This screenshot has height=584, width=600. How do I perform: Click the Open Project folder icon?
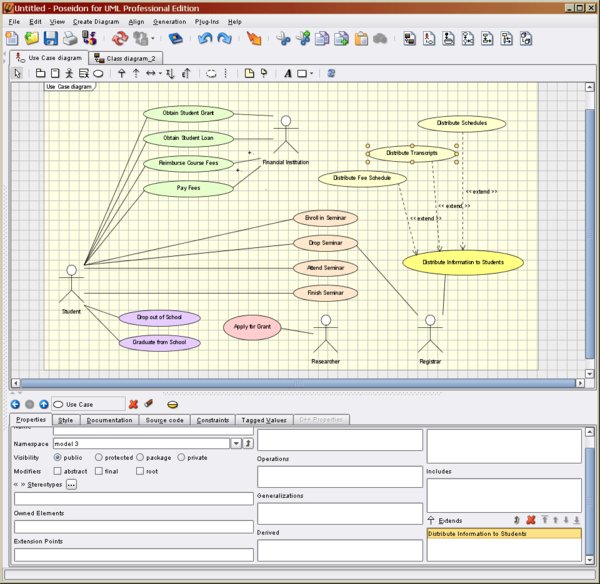[31, 39]
